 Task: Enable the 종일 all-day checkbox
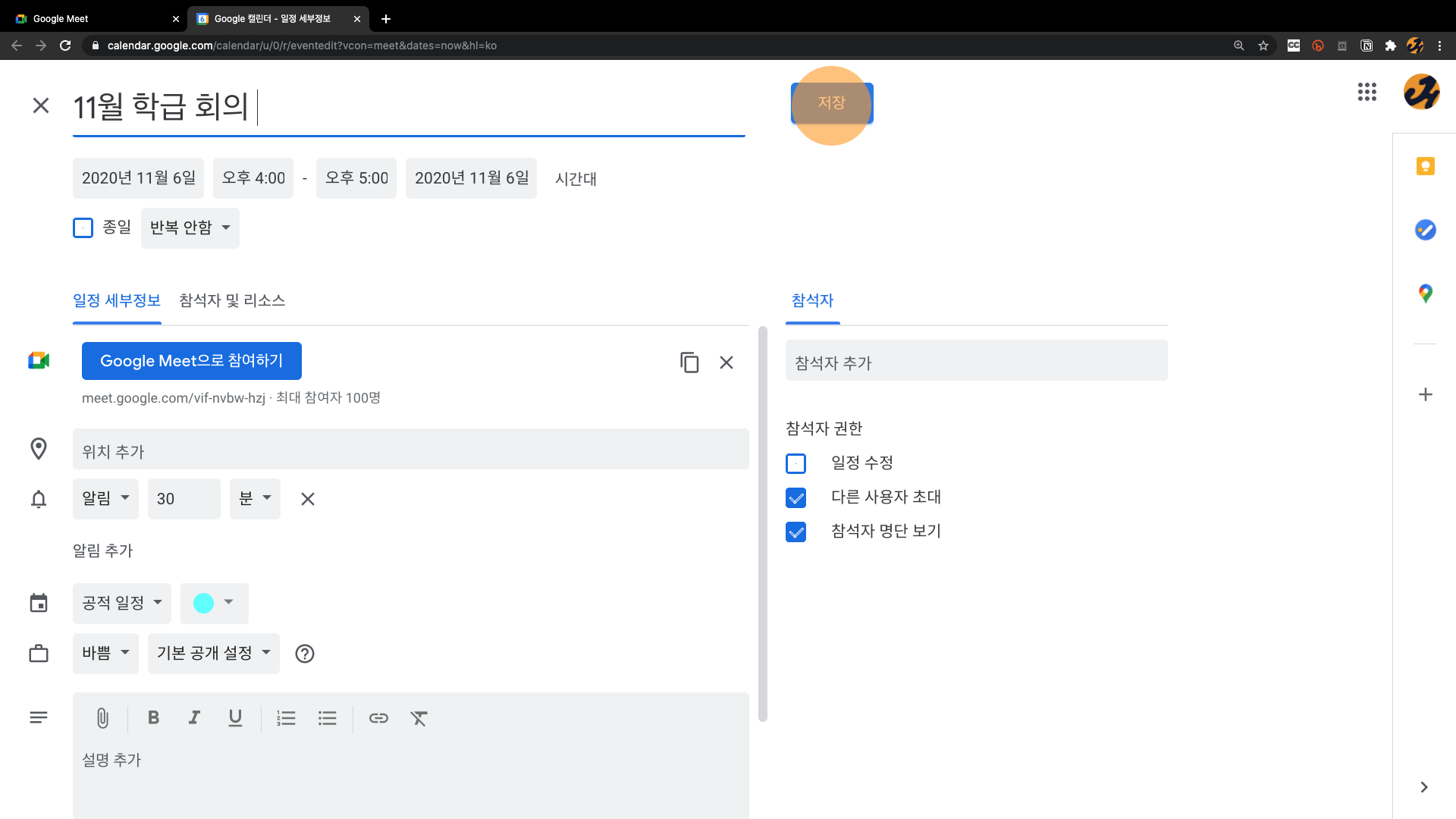tap(83, 227)
